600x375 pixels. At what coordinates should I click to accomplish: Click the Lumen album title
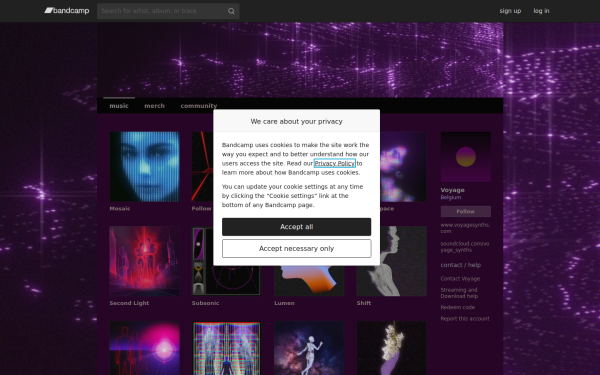pos(284,303)
